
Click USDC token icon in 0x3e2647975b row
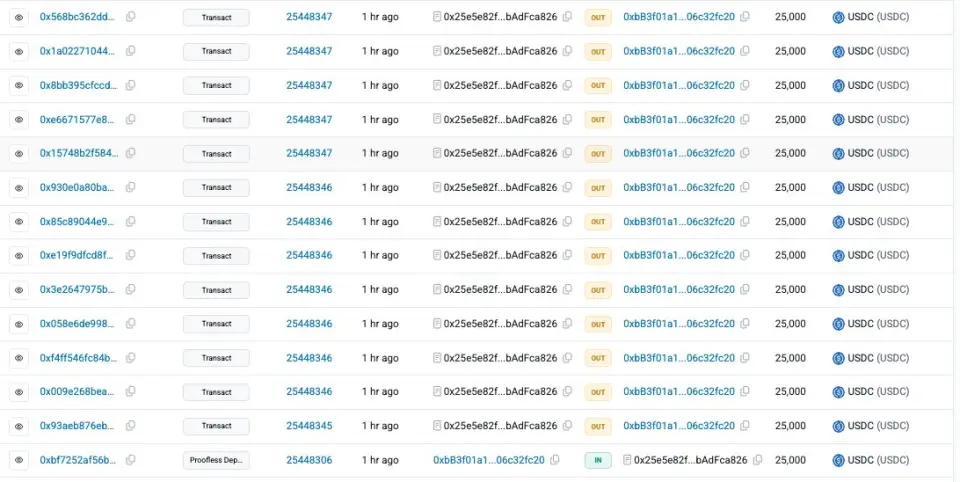click(x=838, y=290)
